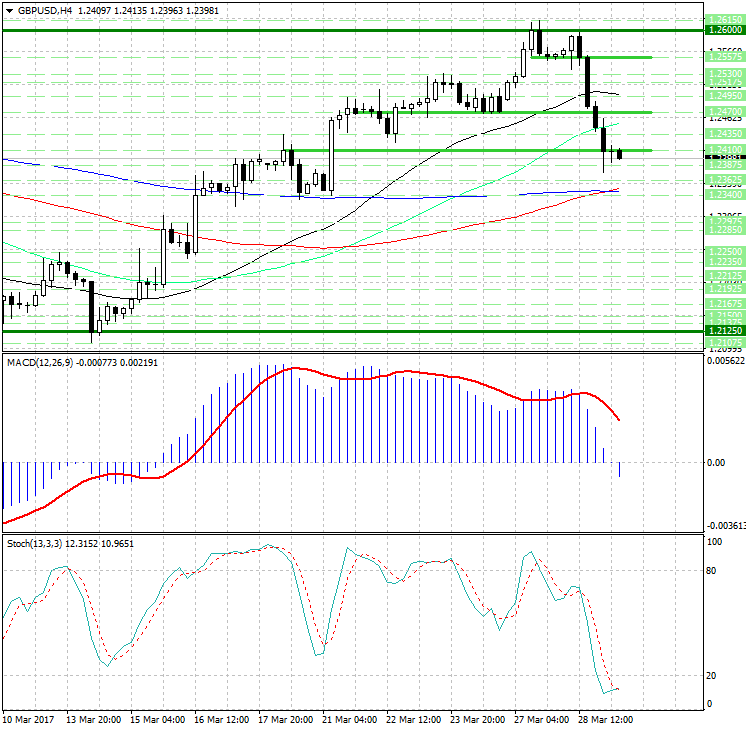Click the 28 Mar 12:00 time label
This screenshot has width=746, height=731.
[606, 720]
